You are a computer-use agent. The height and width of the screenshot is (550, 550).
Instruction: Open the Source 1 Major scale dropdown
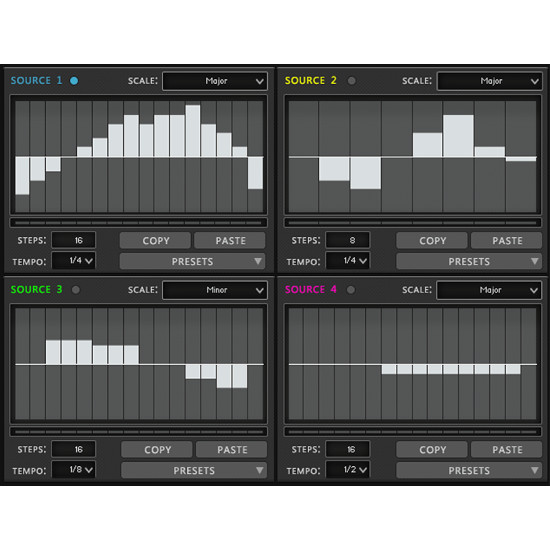coord(215,81)
